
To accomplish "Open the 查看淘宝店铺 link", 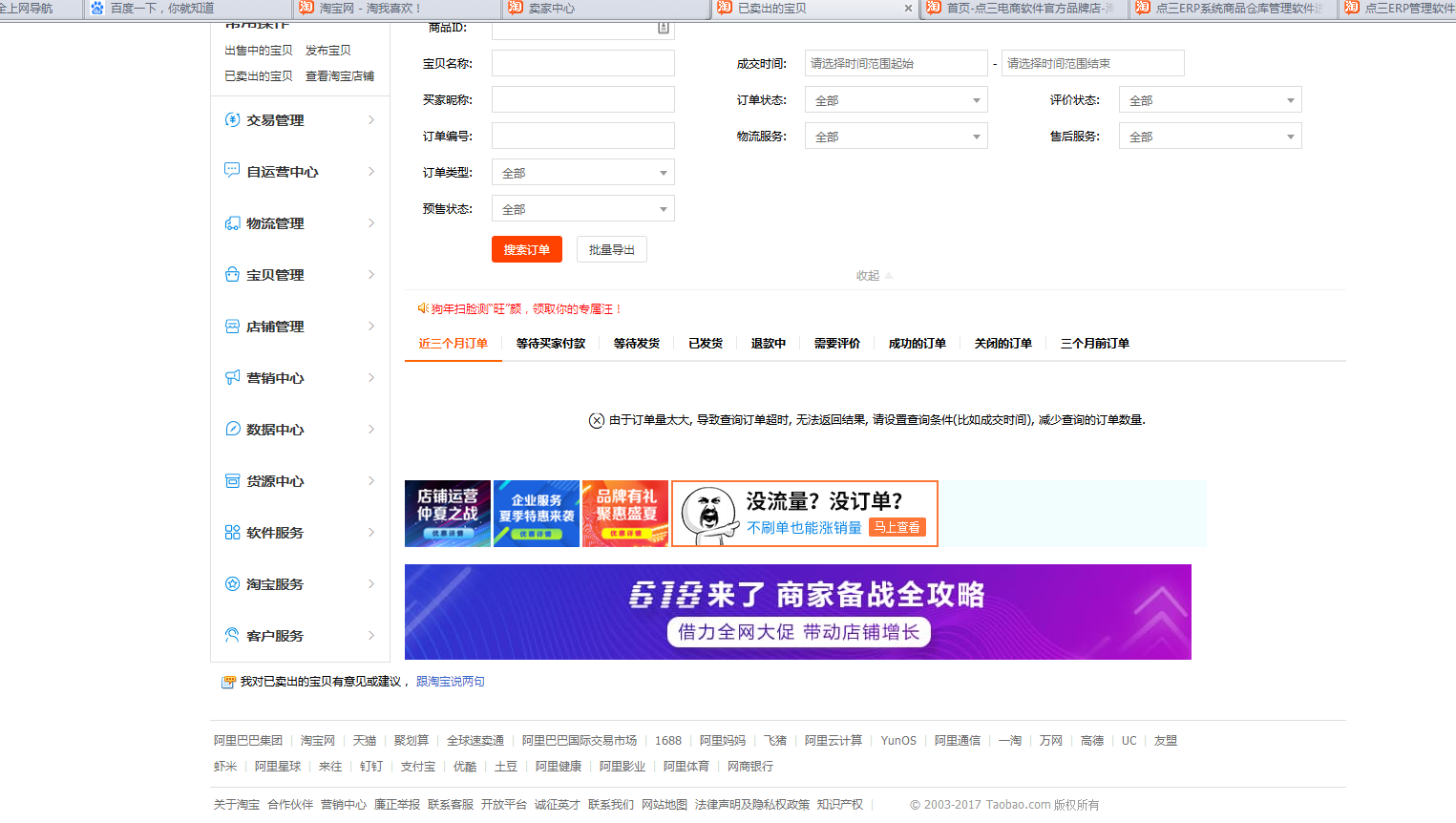I will click(340, 76).
